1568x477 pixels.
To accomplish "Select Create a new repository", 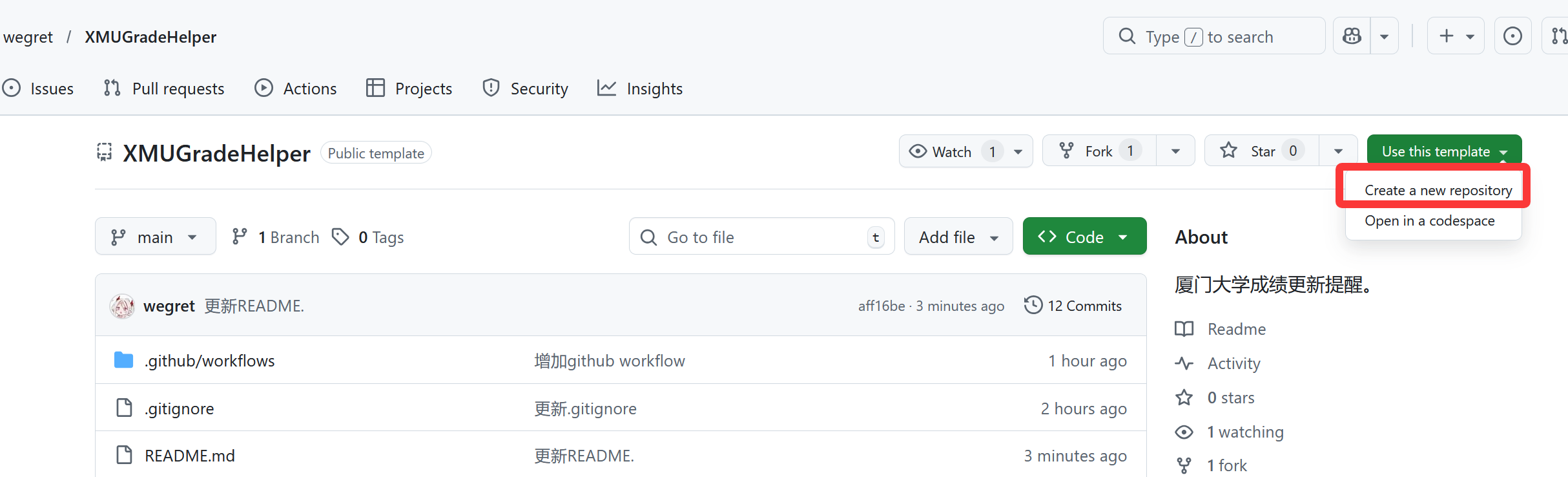I will pyautogui.click(x=1438, y=190).
